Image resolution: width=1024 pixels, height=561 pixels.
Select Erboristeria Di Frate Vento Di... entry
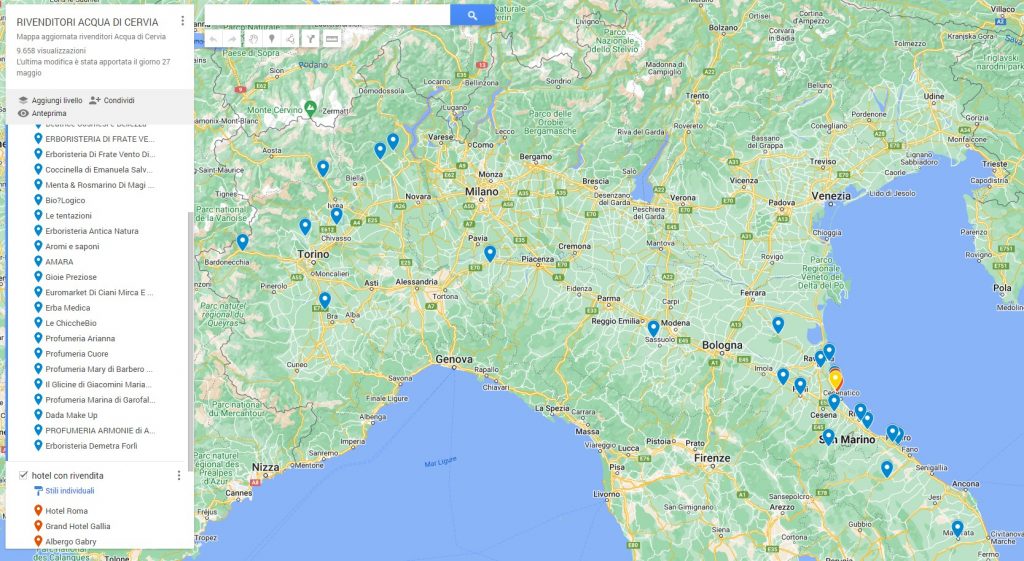tap(100, 154)
